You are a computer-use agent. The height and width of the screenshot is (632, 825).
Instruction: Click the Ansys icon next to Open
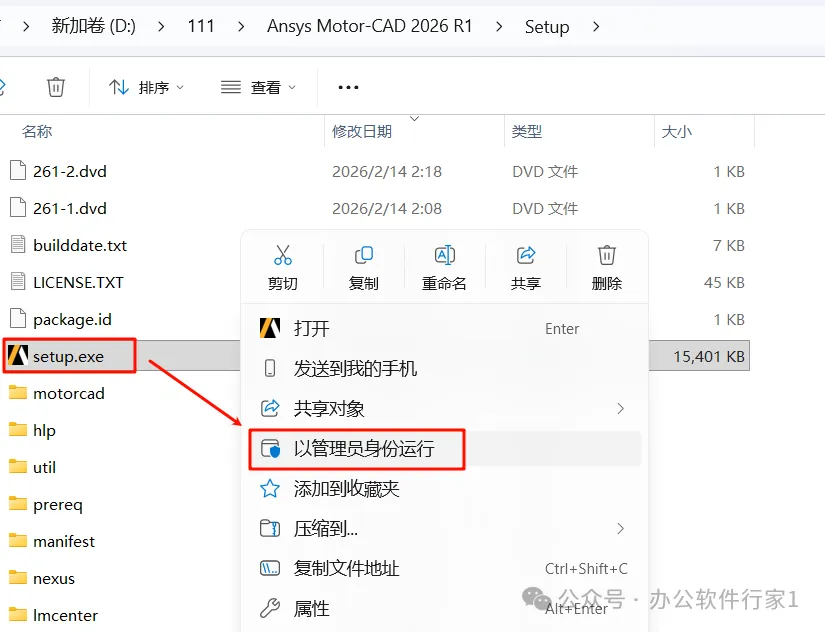(x=270, y=328)
